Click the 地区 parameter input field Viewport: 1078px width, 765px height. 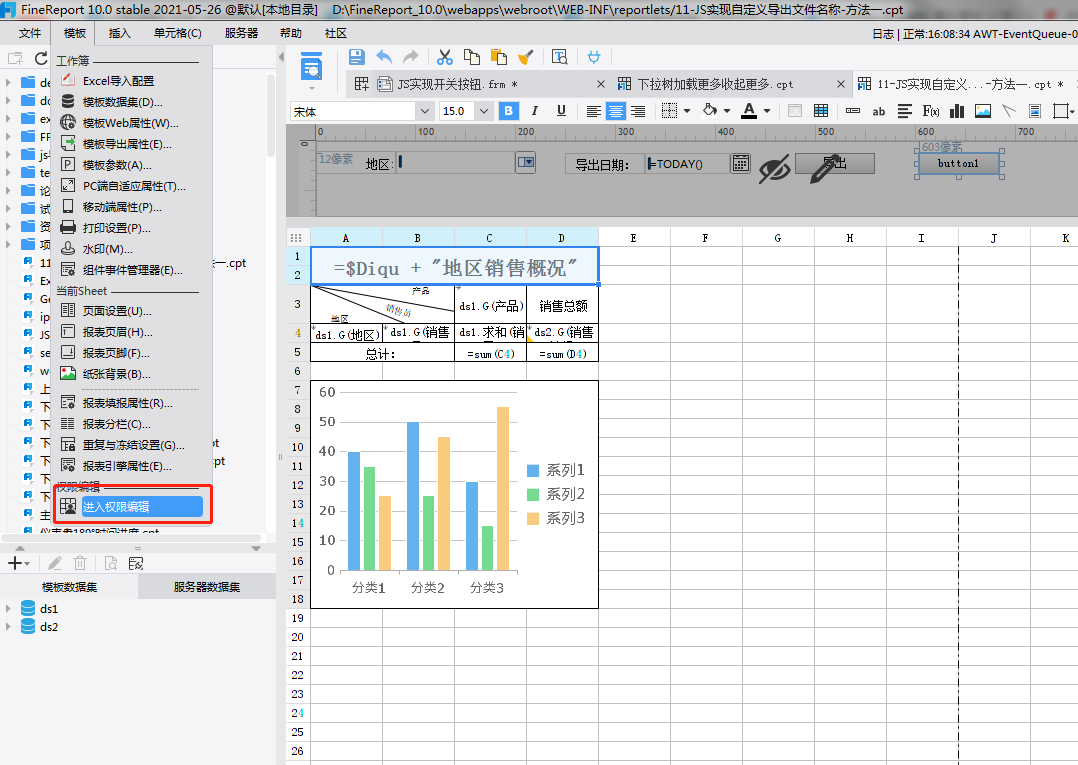[456, 163]
